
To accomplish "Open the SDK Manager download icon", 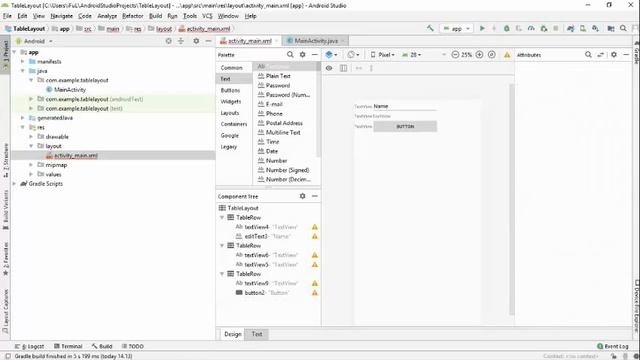I will pos(596,29).
